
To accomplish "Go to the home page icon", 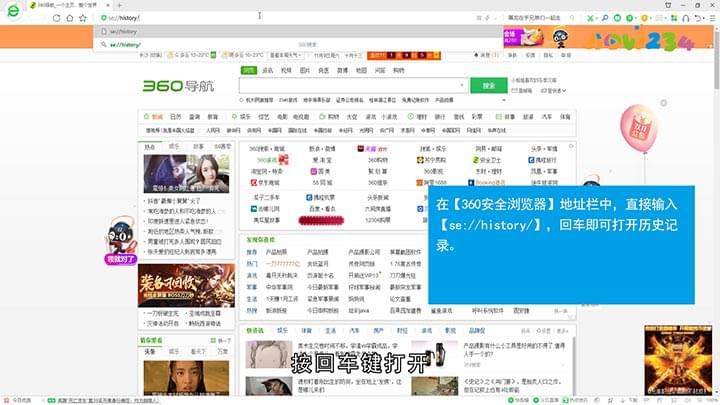I will 69,18.
